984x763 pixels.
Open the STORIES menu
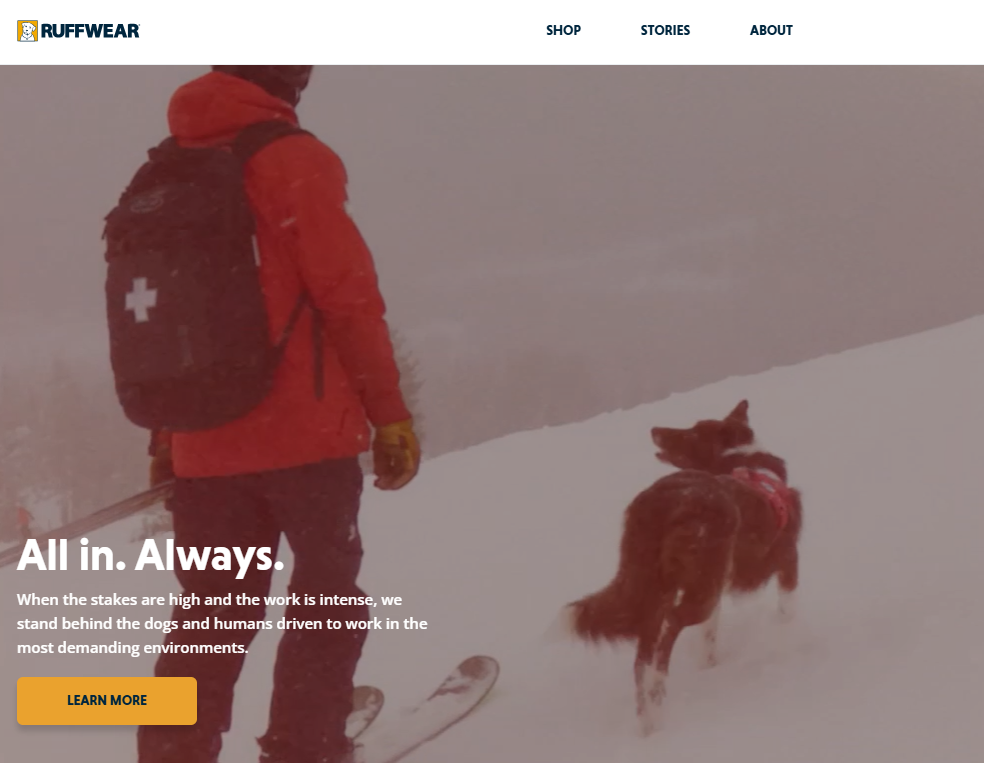point(665,30)
